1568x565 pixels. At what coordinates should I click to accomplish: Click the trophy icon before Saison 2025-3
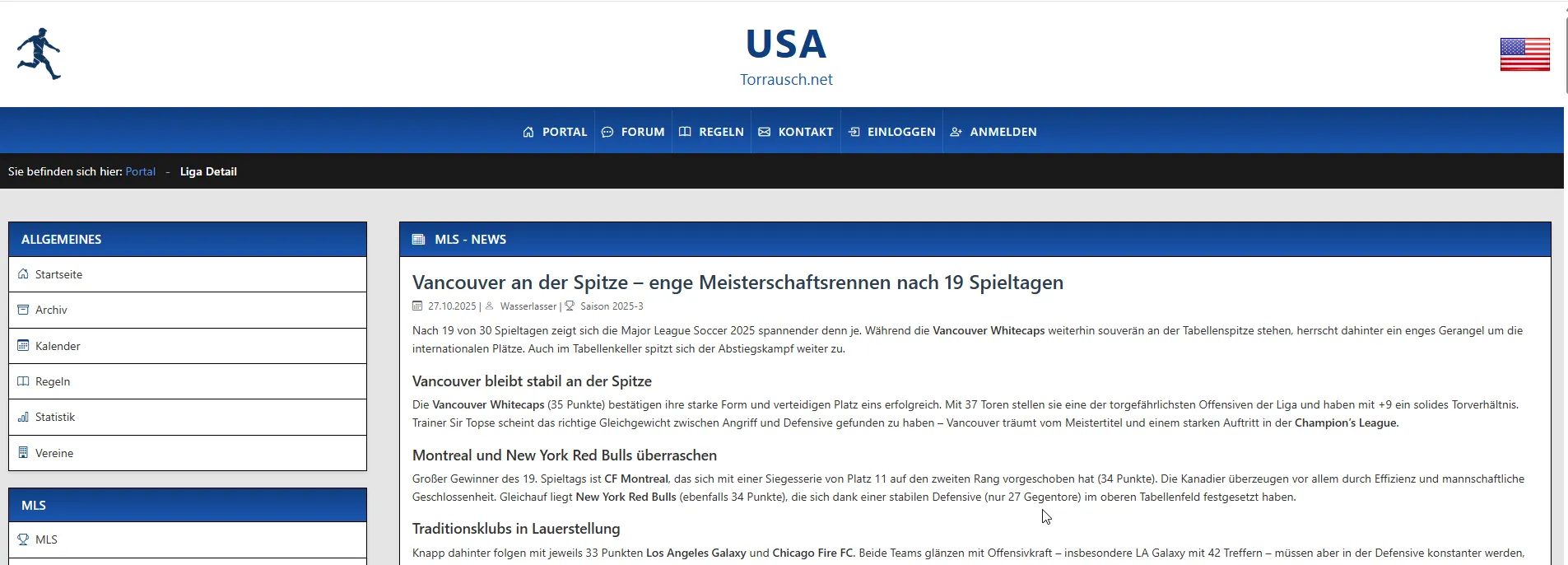tap(570, 306)
